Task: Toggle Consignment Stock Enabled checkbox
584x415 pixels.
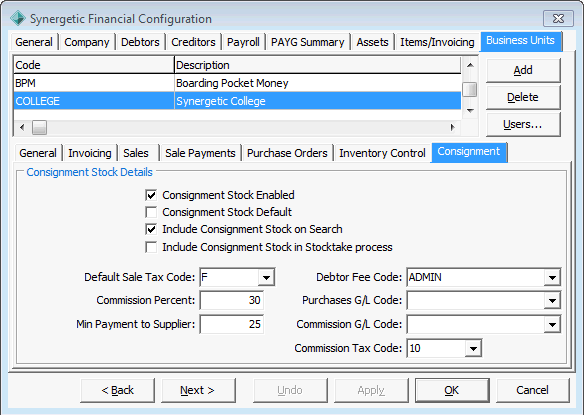Action: 151,195
